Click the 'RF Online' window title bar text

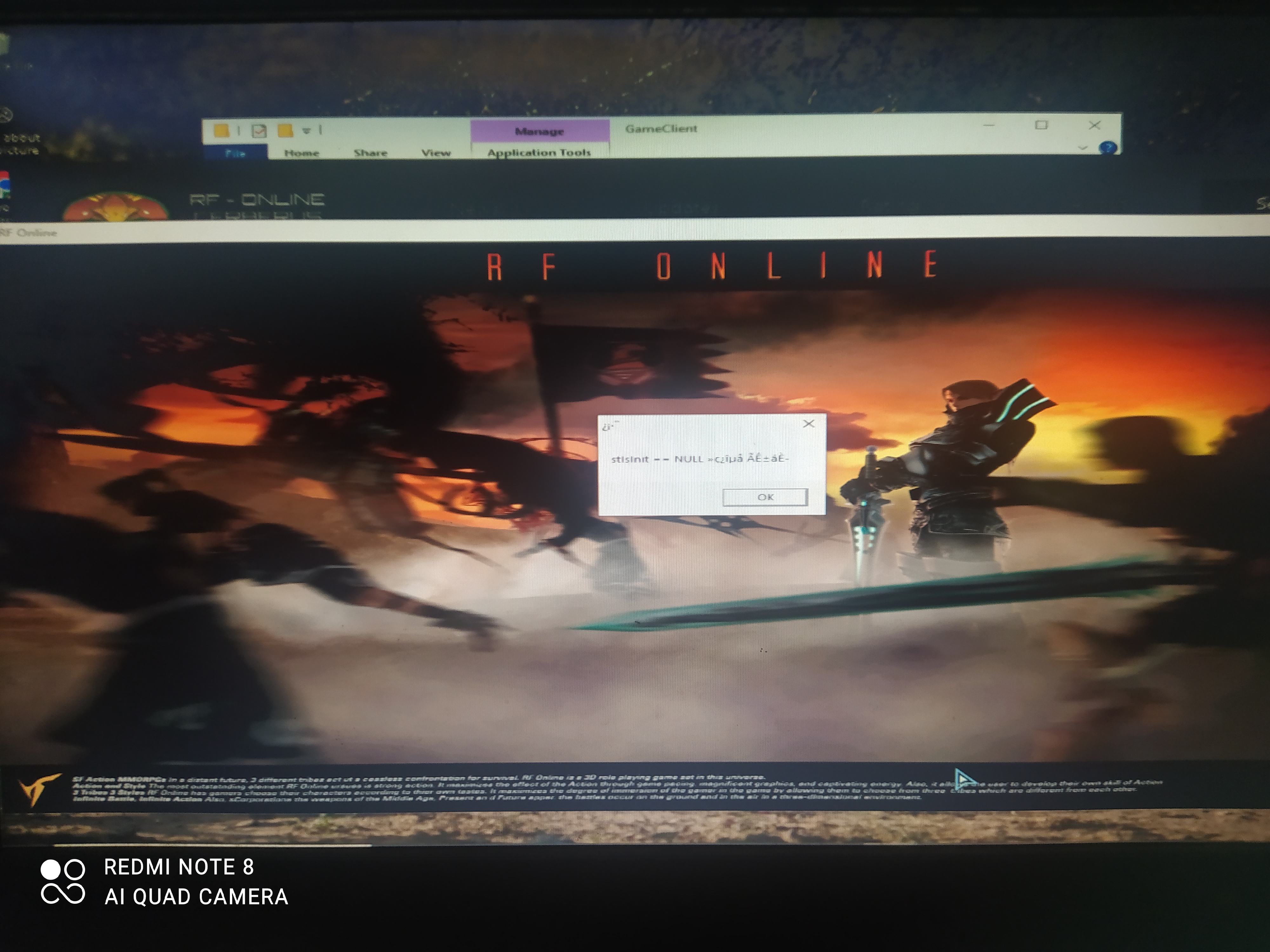pos(29,232)
